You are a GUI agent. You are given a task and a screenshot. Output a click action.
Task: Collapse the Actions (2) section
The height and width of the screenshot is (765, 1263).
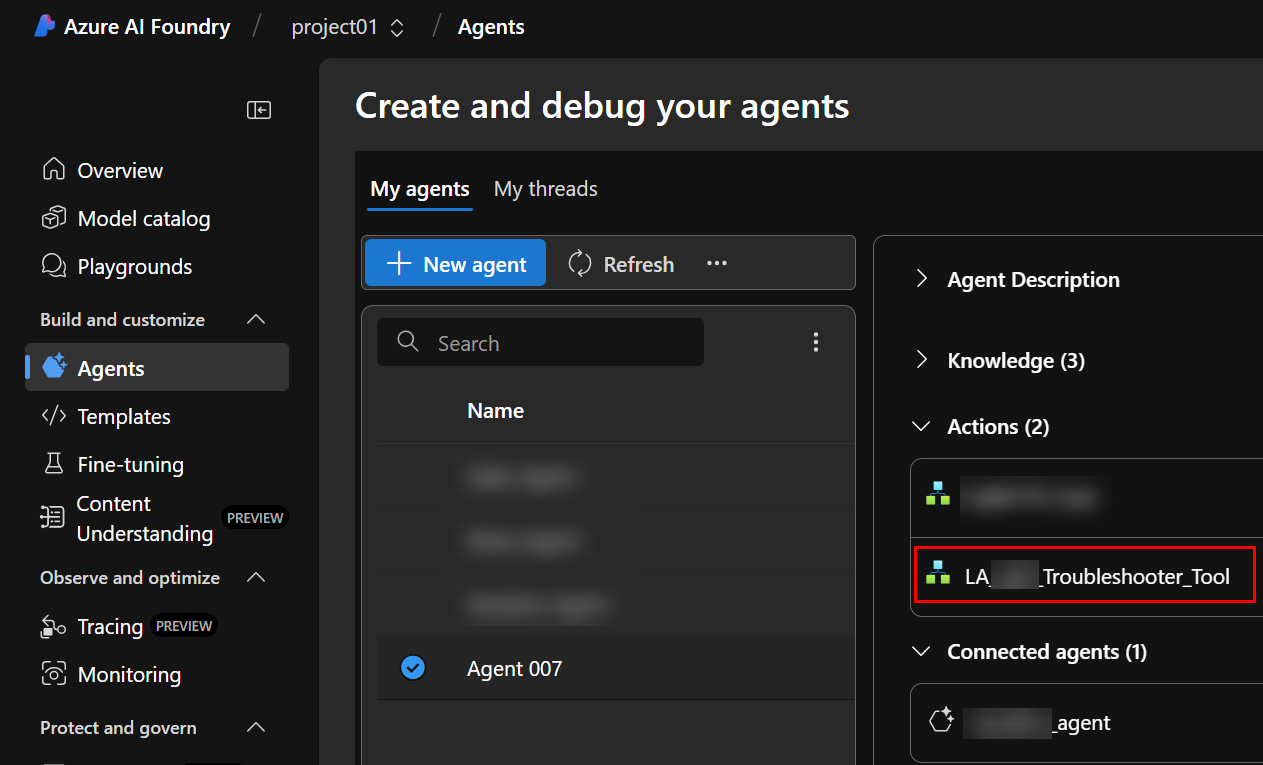pos(921,427)
